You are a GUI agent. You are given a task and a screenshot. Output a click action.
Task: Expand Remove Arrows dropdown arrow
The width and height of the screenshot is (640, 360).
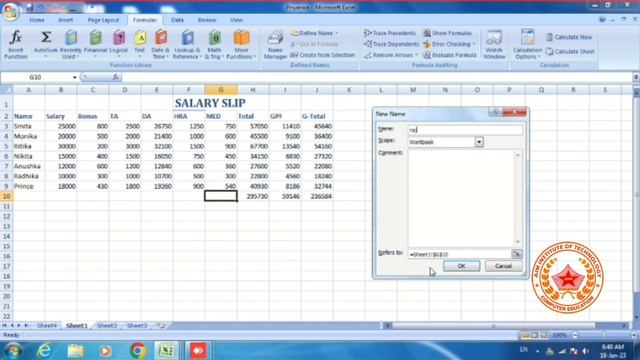pyautogui.click(x=416, y=55)
